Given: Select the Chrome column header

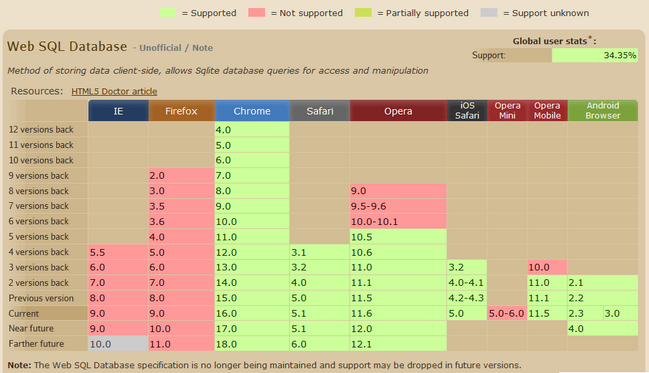Looking at the screenshot, I should click(252, 111).
